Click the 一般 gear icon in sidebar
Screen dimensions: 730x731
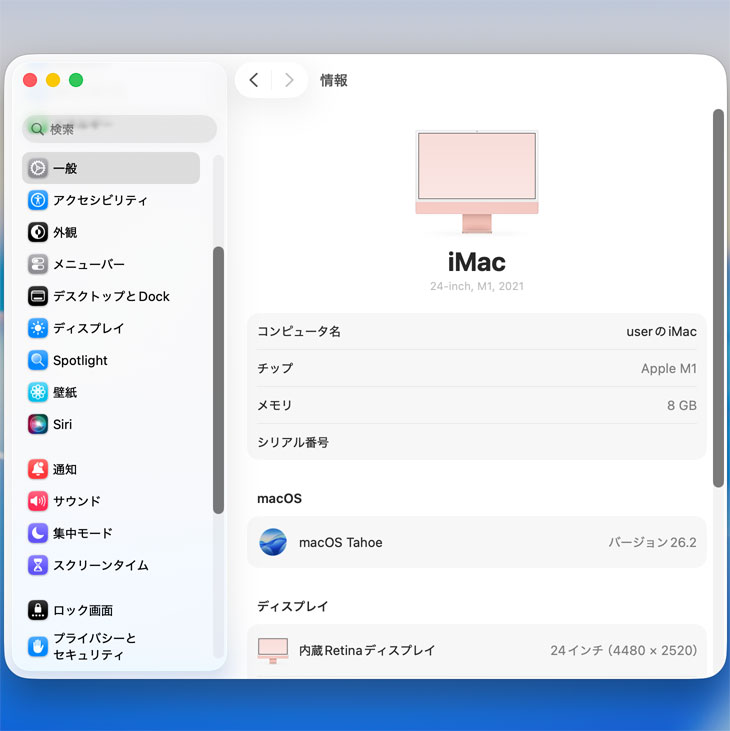click(38, 168)
